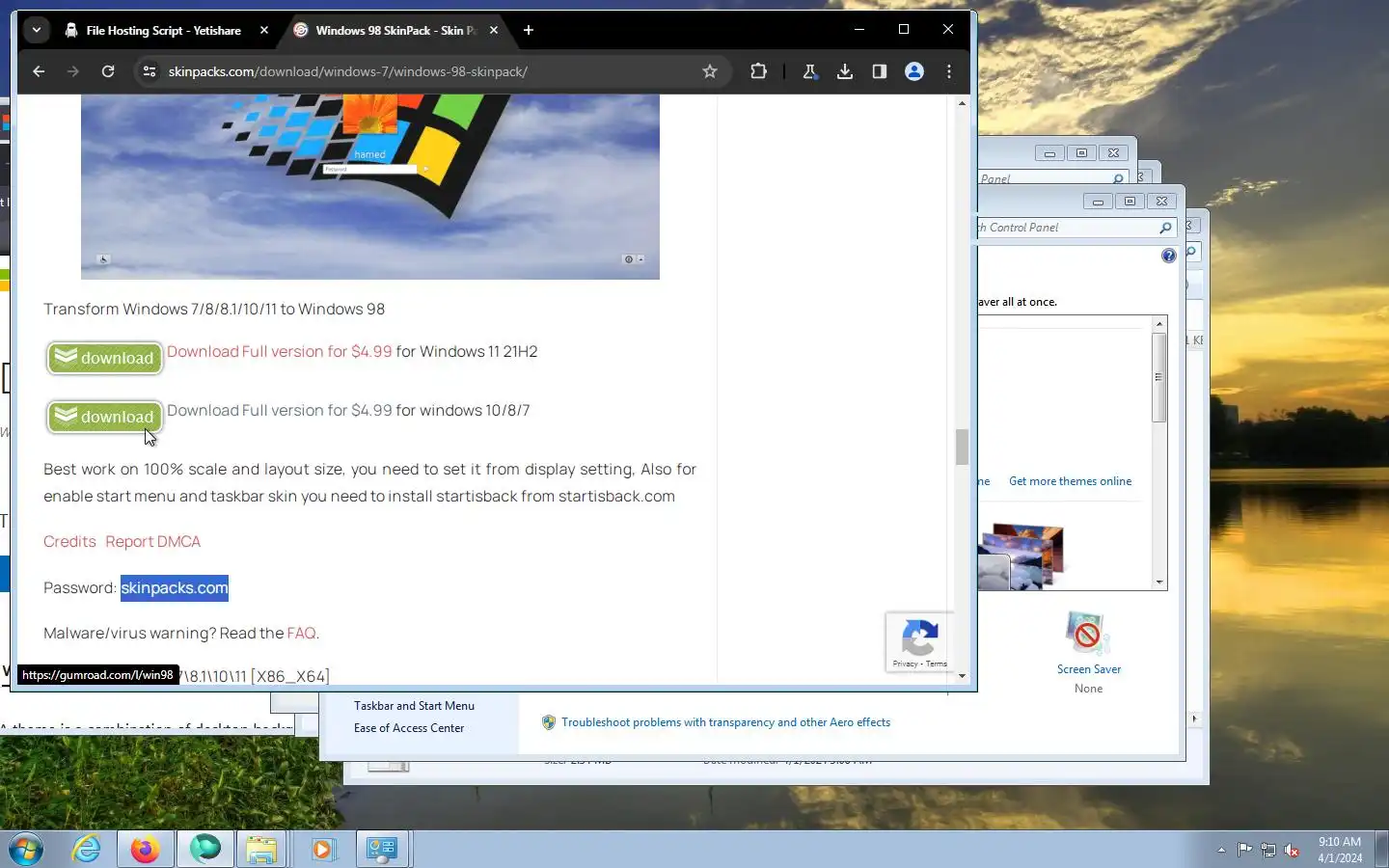Open Chrome downloads tray icon
The height and width of the screenshot is (868, 1389).
pyautogui.click(x=845, y=71)
